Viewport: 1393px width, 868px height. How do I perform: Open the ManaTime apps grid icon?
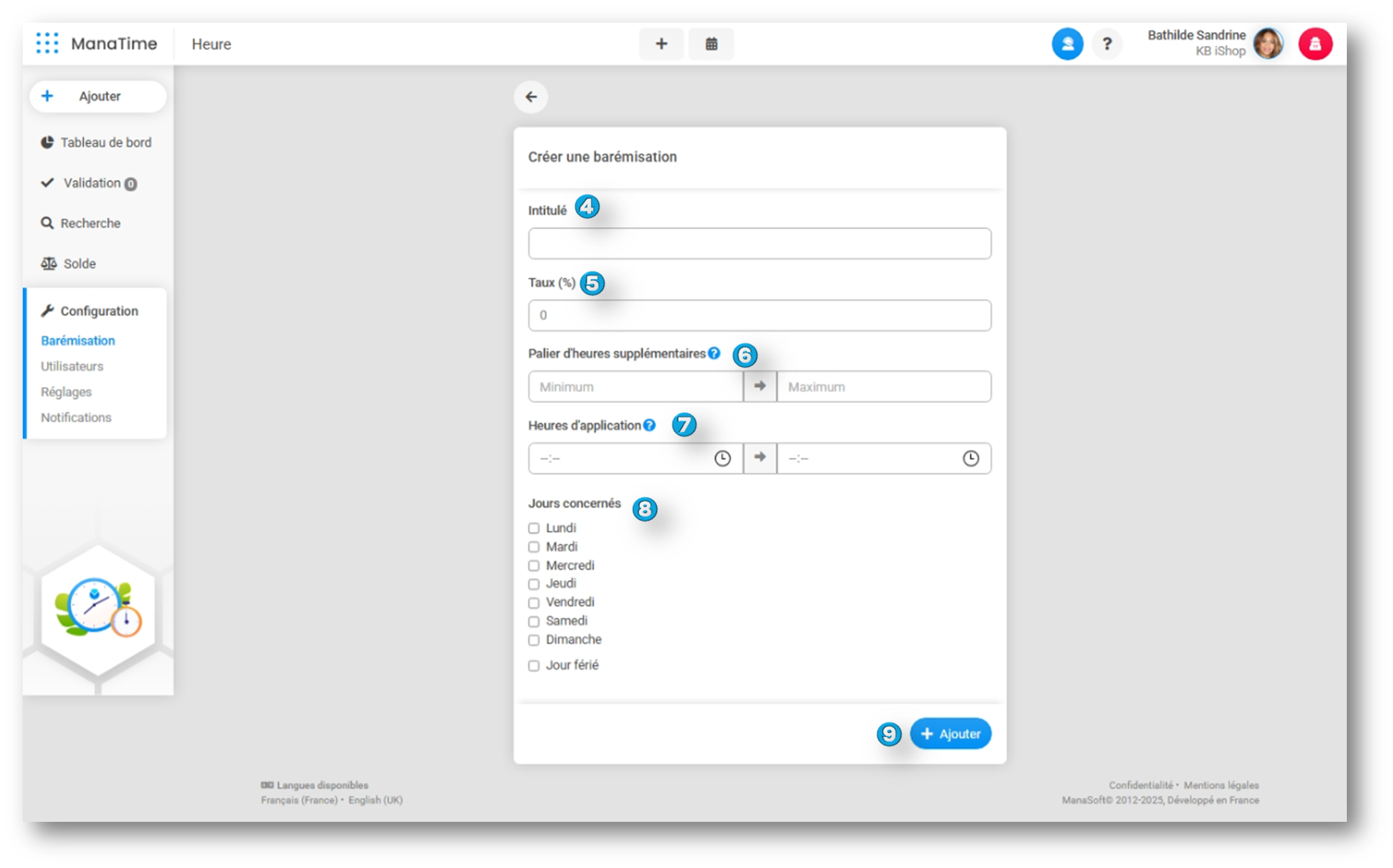pos(47,43)
